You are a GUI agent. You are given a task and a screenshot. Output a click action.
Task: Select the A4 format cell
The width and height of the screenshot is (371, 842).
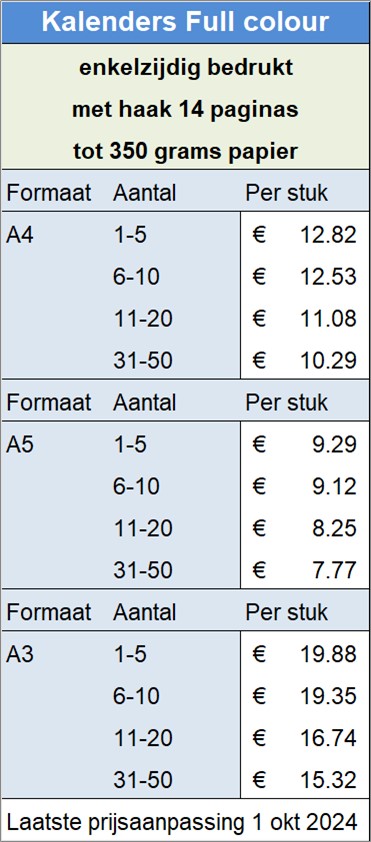[x=20, y=235]
